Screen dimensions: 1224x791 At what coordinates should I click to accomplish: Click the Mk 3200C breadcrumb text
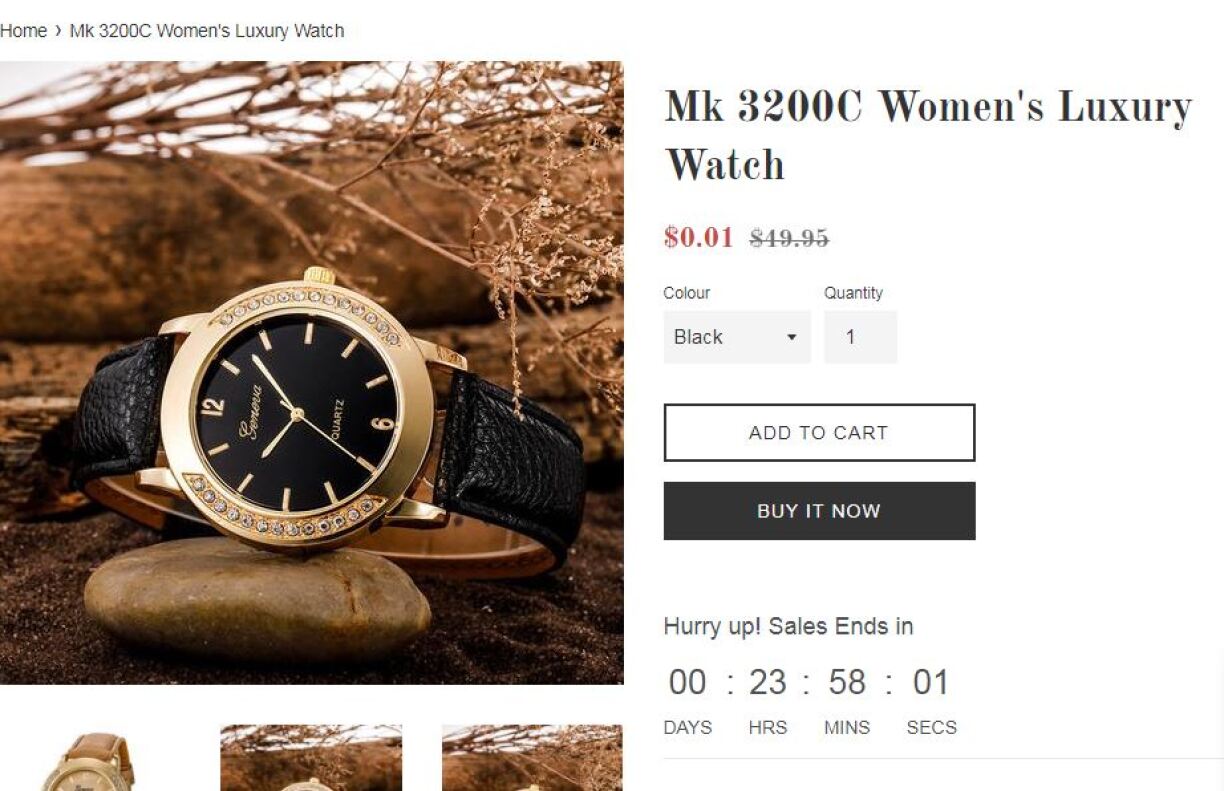(x=207, y=31)
